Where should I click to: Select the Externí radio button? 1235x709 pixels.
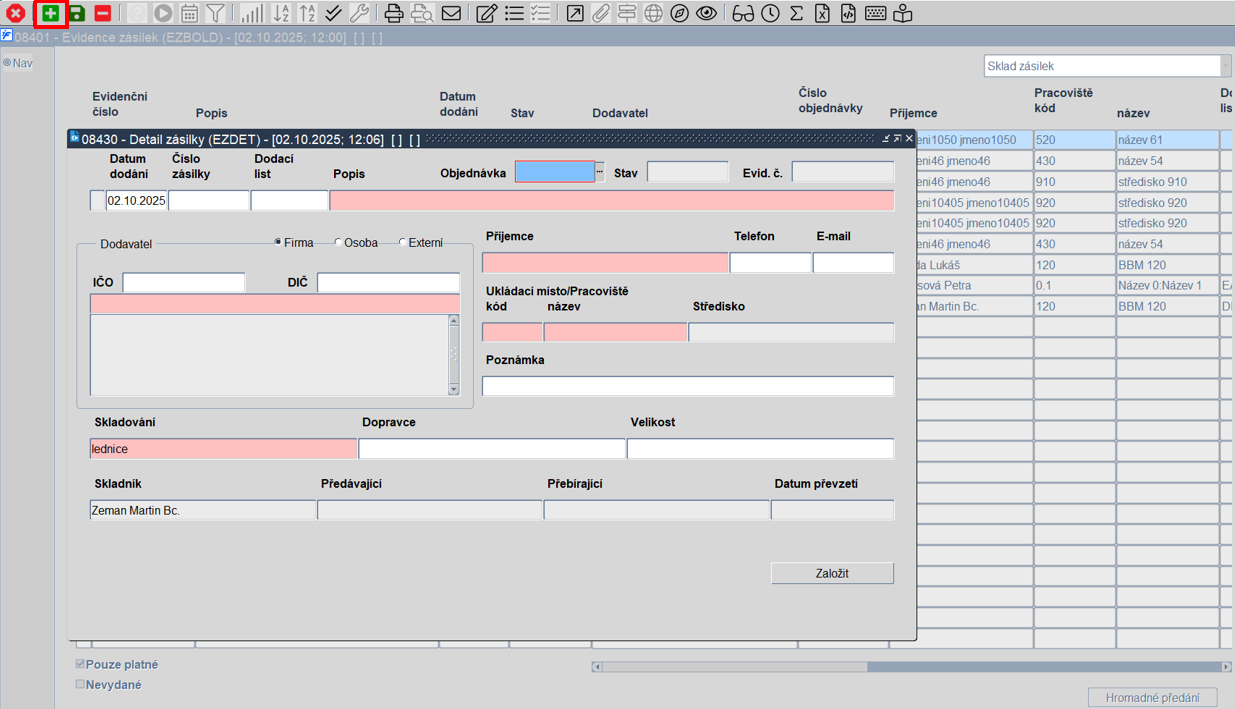[403, 243]
